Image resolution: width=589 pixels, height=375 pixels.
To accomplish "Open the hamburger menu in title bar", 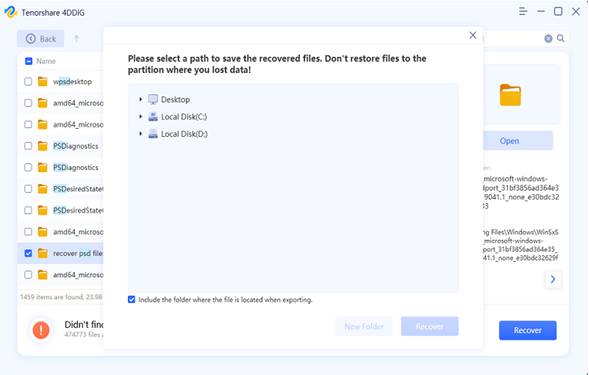I will click(x=523, y=12).
